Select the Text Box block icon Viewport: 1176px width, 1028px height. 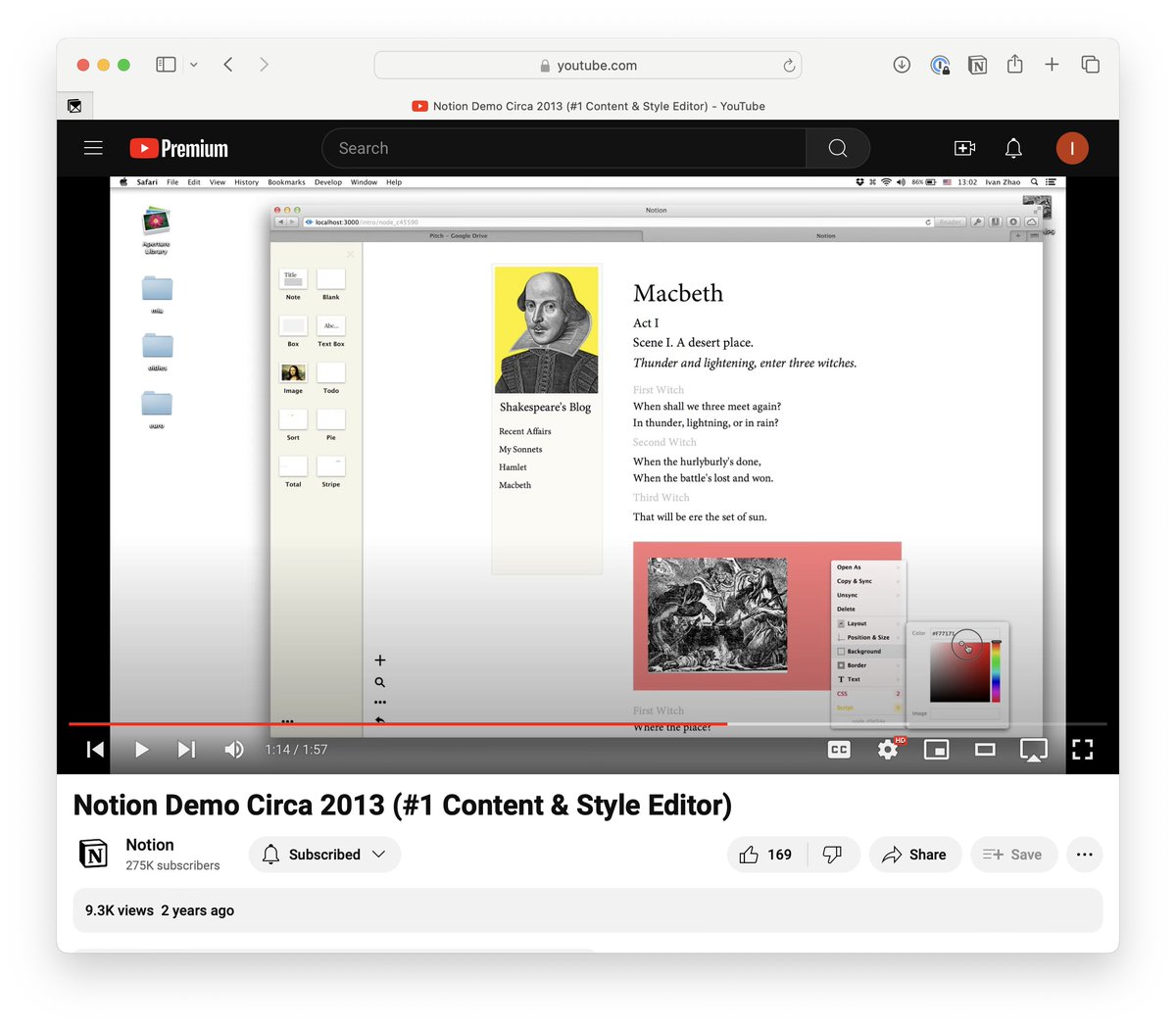click(x=330, y=323)
